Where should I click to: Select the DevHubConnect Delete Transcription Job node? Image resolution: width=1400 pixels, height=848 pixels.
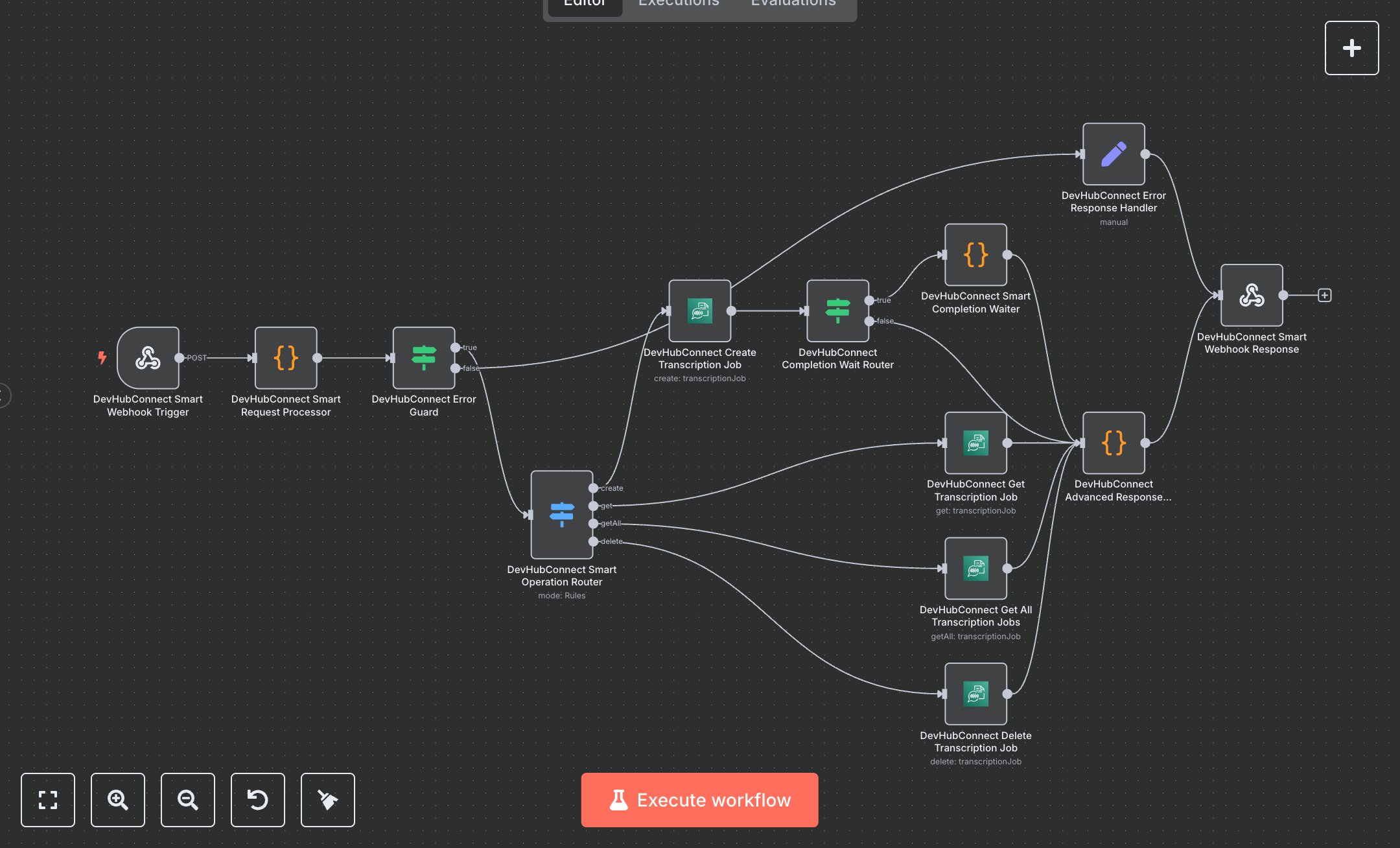pyautogui.click(x=975, y=694)
